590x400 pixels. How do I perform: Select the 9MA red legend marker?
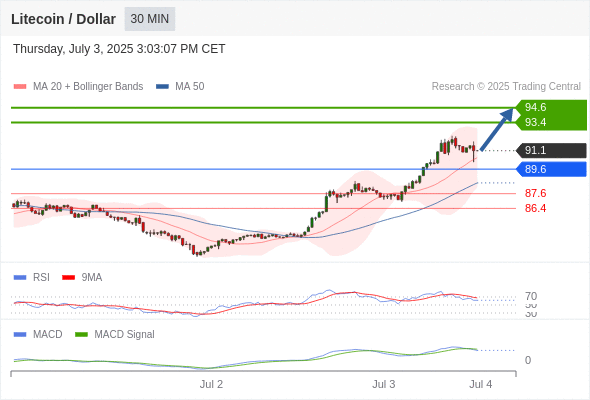(x=68, y=278)
